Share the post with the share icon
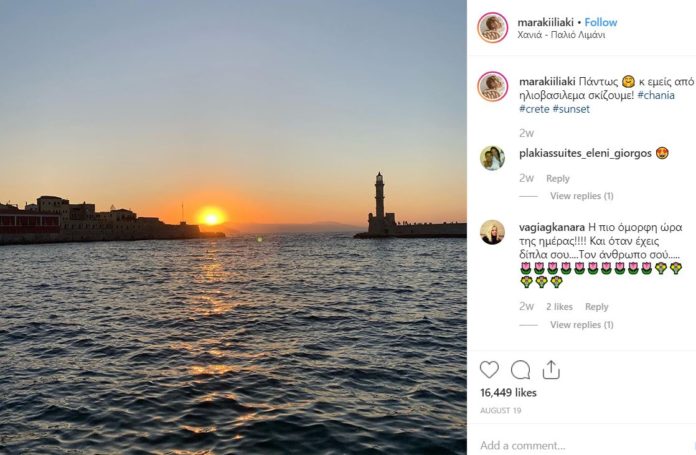 pyautogui.click(x=551, y=370)
